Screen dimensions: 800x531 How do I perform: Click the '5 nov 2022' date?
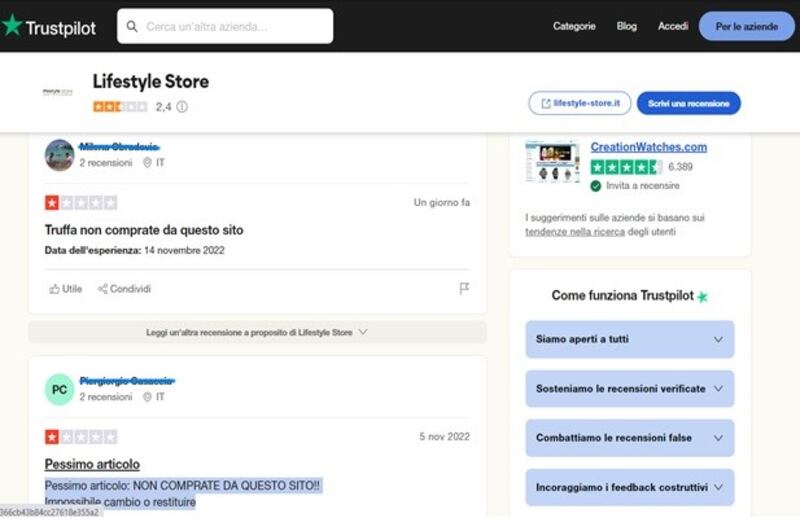[444, 437]
